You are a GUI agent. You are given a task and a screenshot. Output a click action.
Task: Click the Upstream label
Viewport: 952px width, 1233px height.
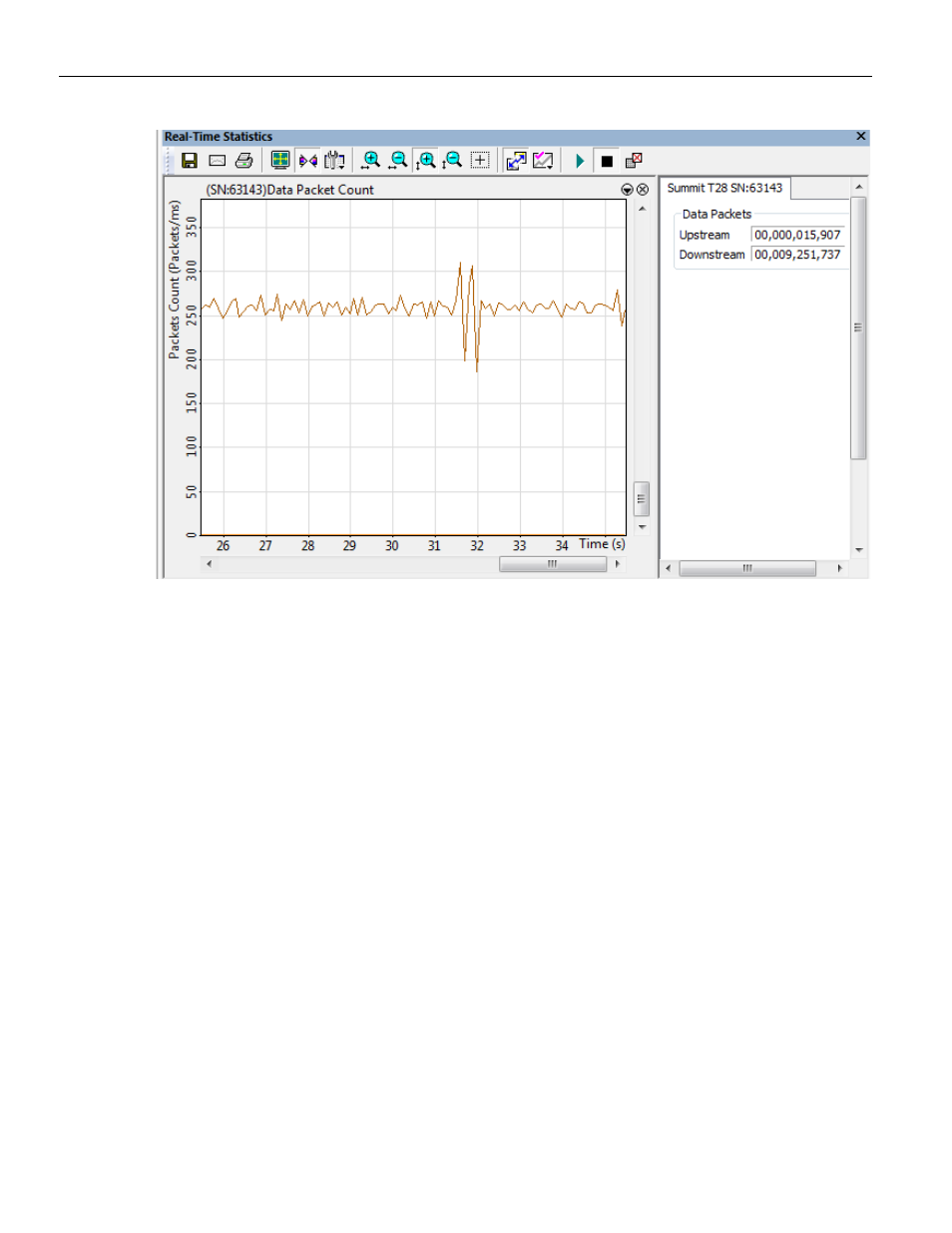pos(705,236)
